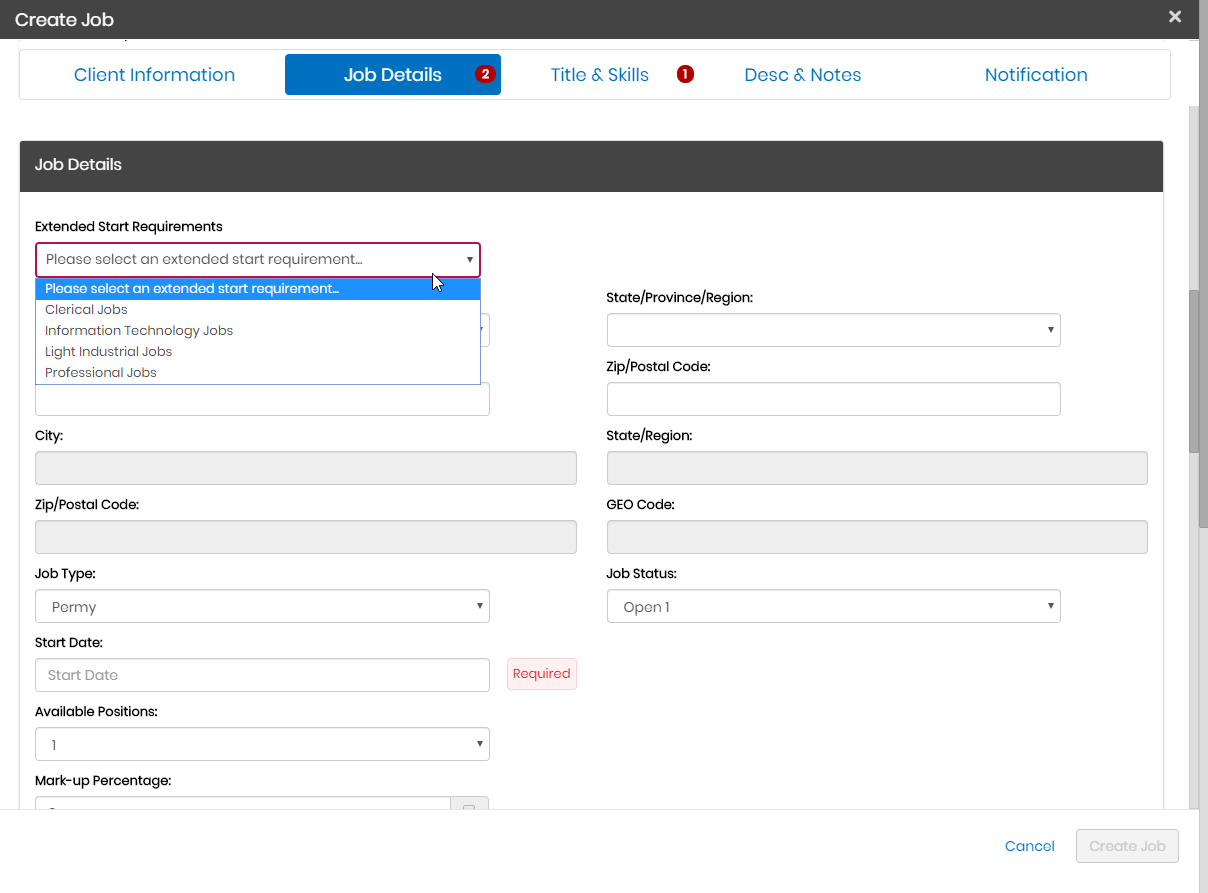The height and width of the screenshot is (893, 1208).
Task: Switch to the Client Information tab
Action: 154,75
